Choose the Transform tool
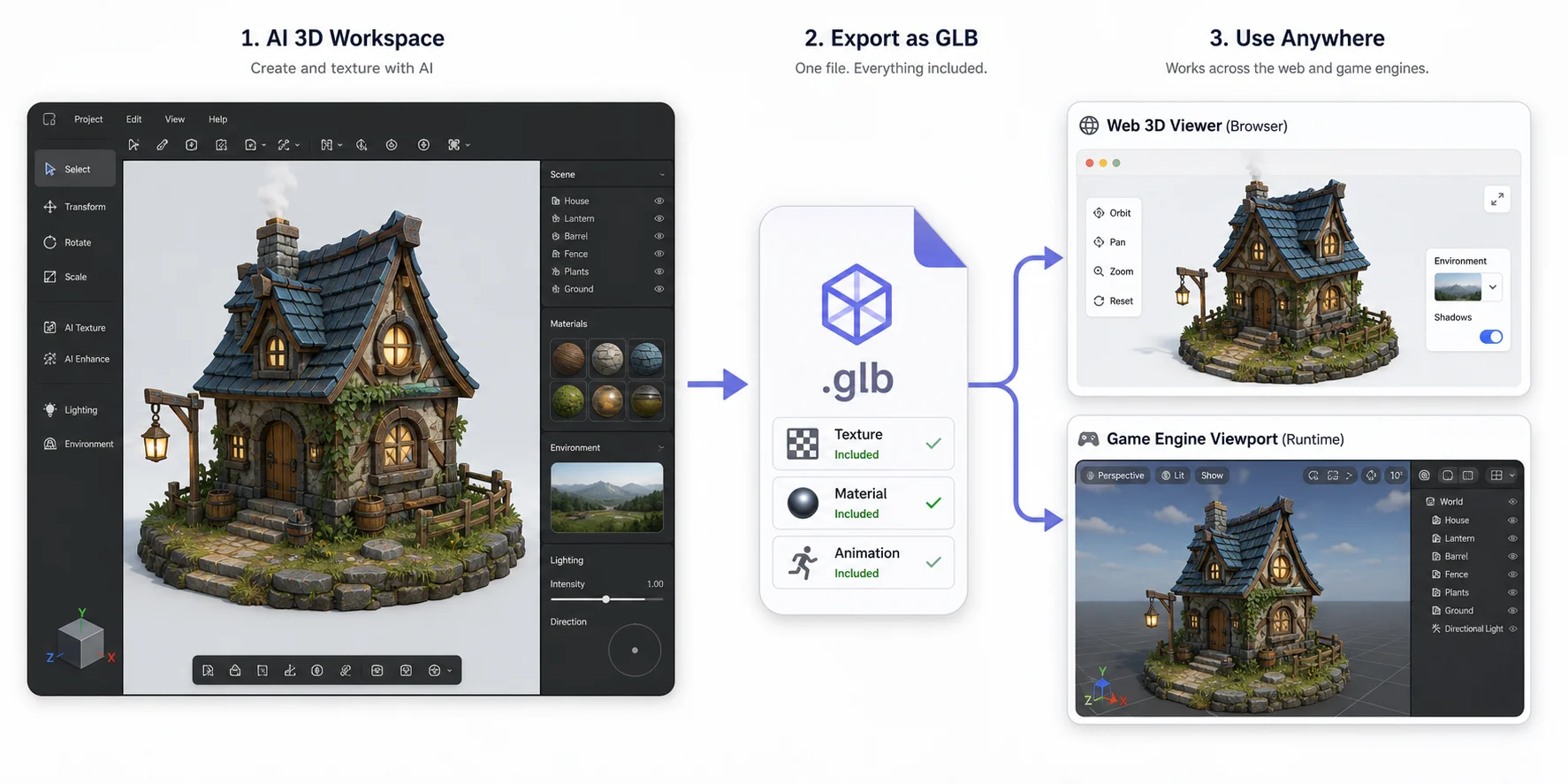Image resolution: width=1568 pixels, height=784 pixels. click(x=75, y=207)
